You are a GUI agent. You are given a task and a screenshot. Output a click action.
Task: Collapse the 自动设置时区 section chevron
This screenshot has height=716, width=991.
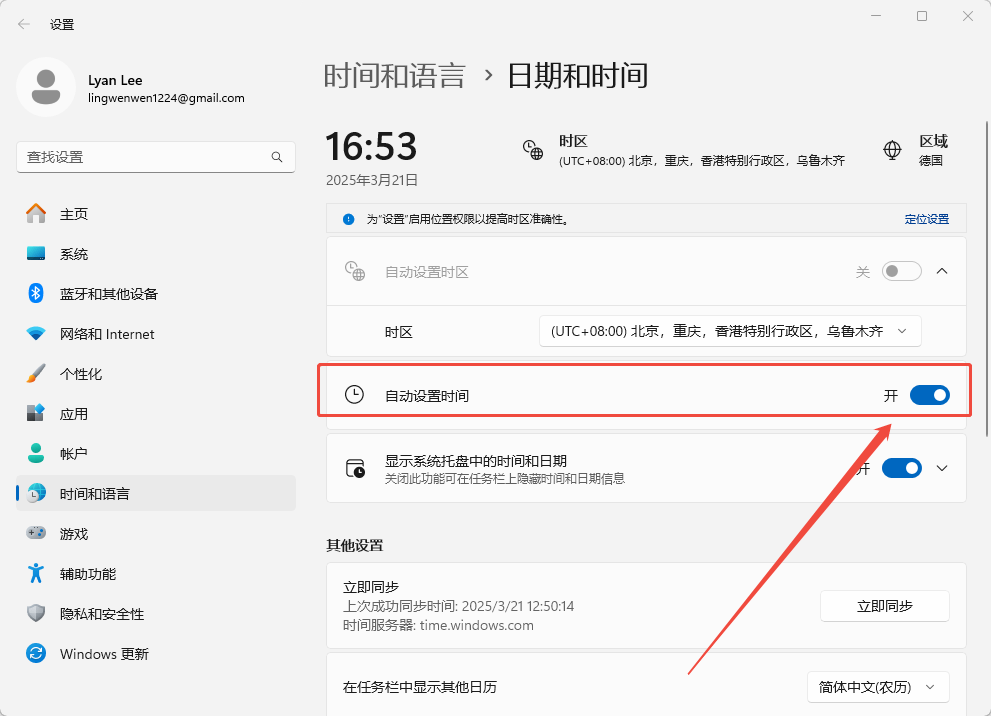[942, 271]
